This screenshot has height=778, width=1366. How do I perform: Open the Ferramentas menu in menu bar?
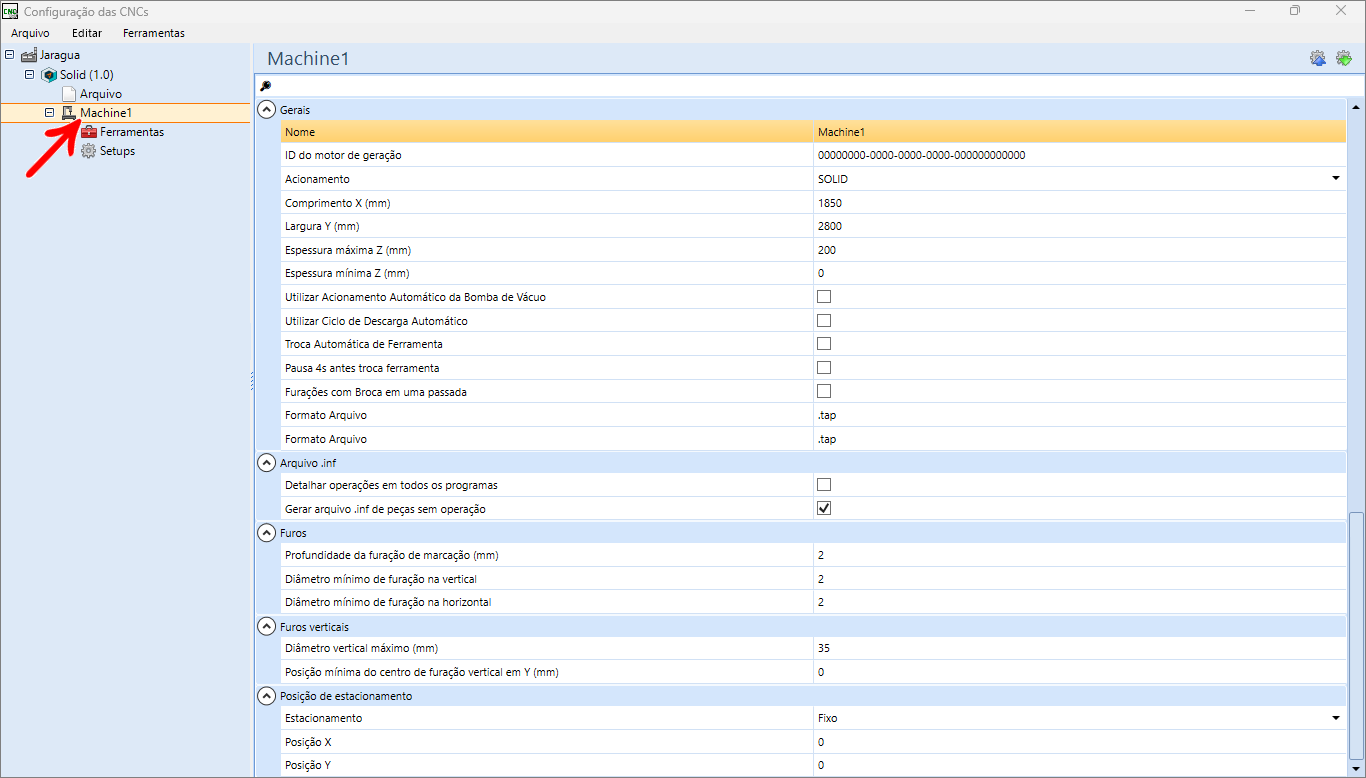click(154, 33)
